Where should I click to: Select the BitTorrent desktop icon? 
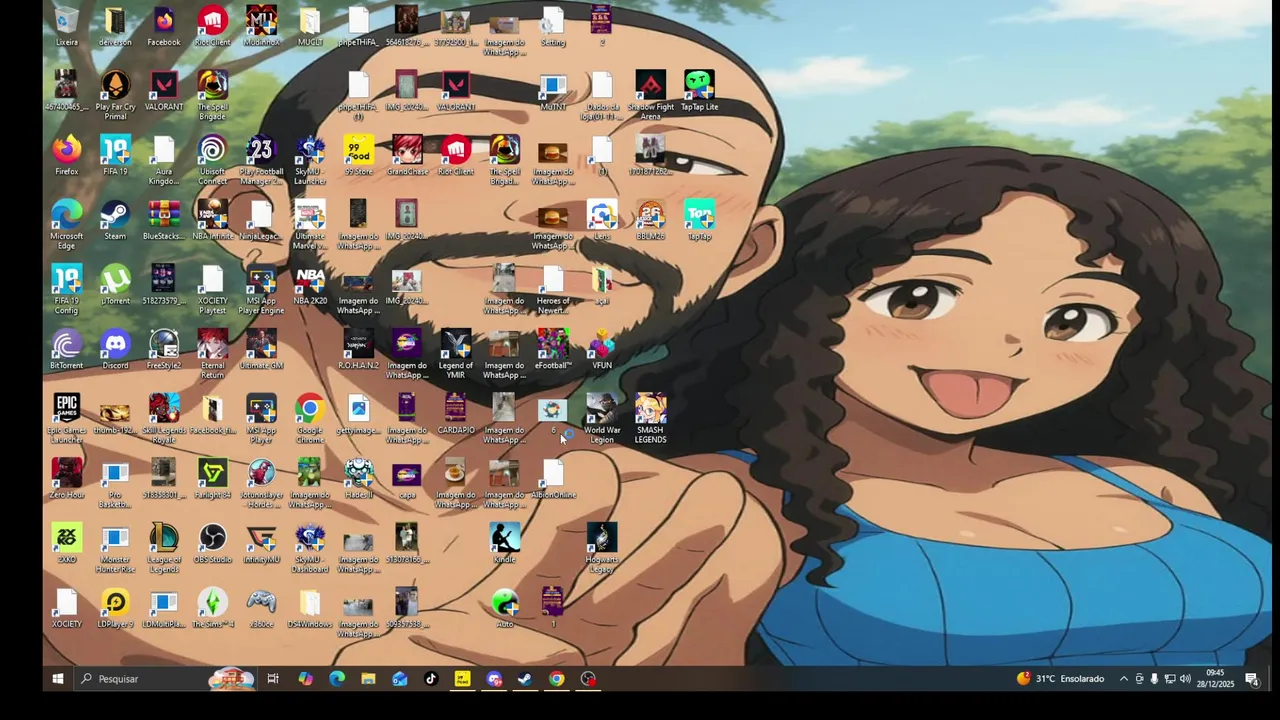click(66, 350)
